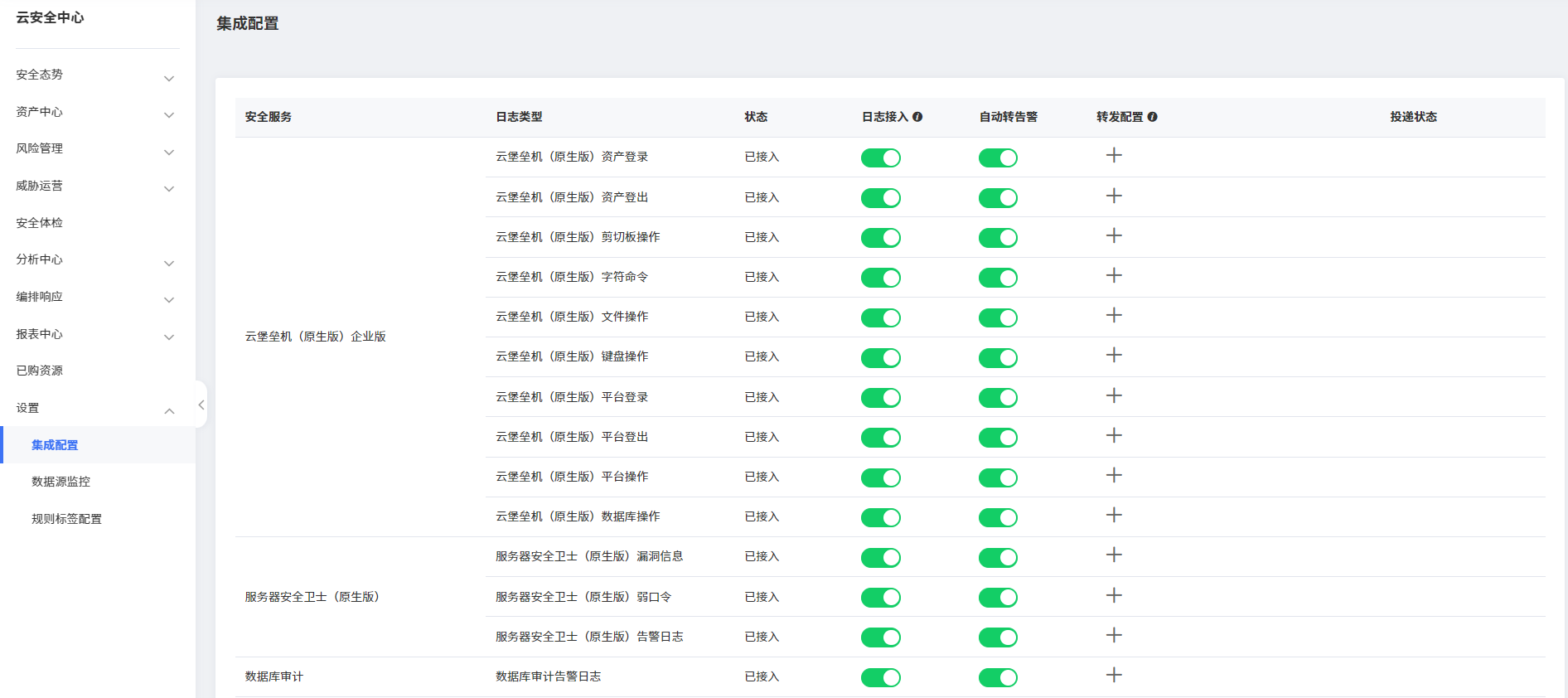Select 集成配置 submenu item
Screen dimensions: 1568x698
(x=55, y=445)
